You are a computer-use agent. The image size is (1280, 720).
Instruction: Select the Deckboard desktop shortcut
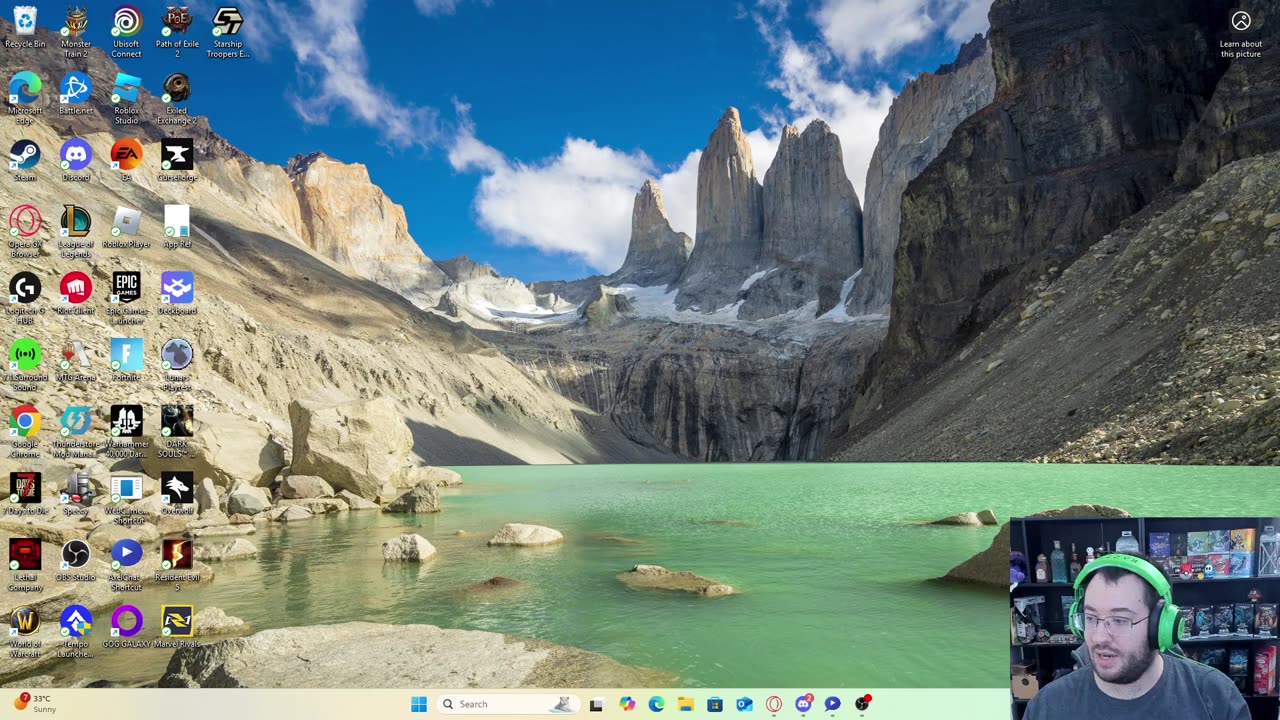pyautogui.click(x=177, y=293)
